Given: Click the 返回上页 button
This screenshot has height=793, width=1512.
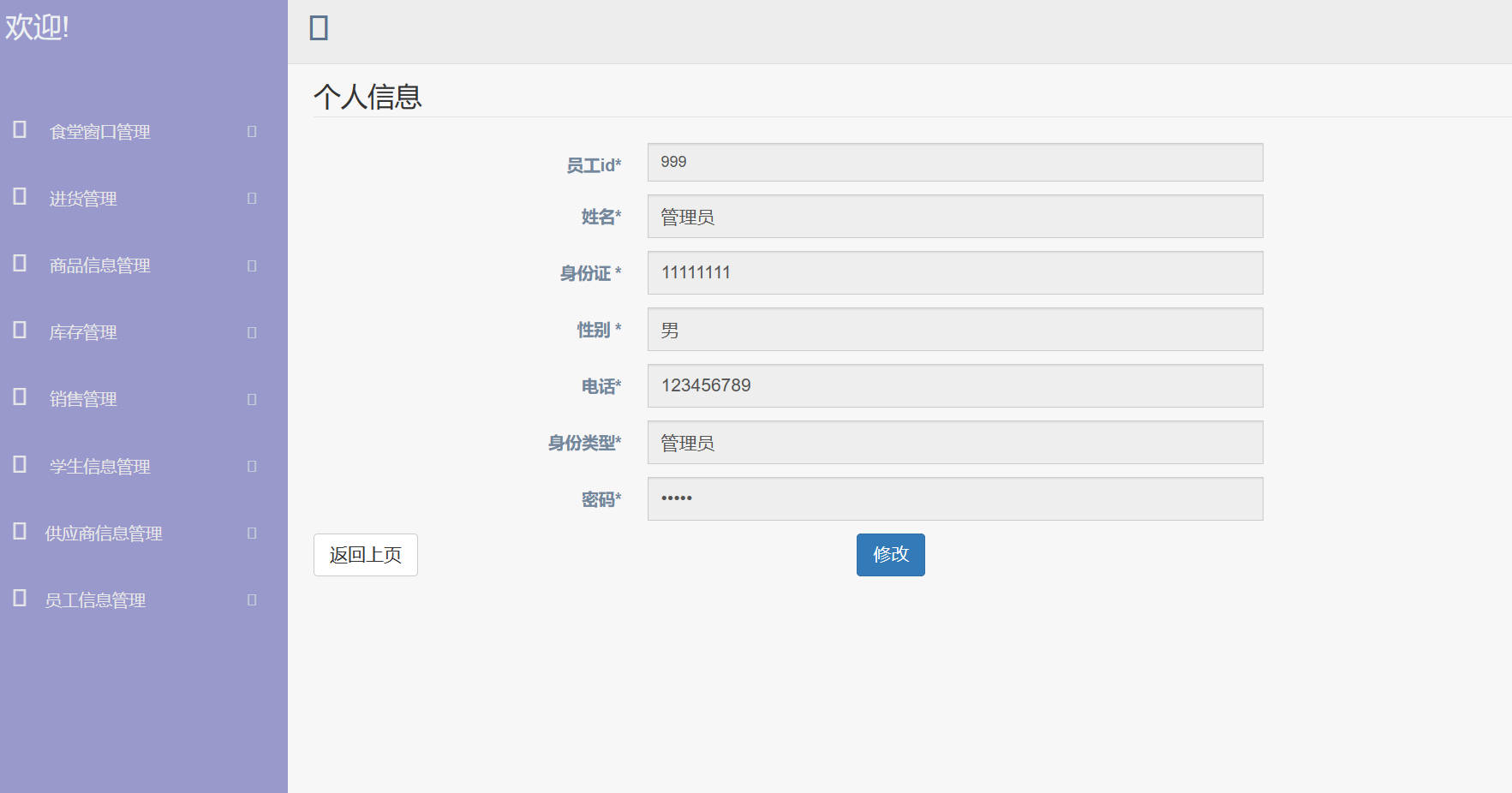Looking at the screenshot, I should [365, 555].
